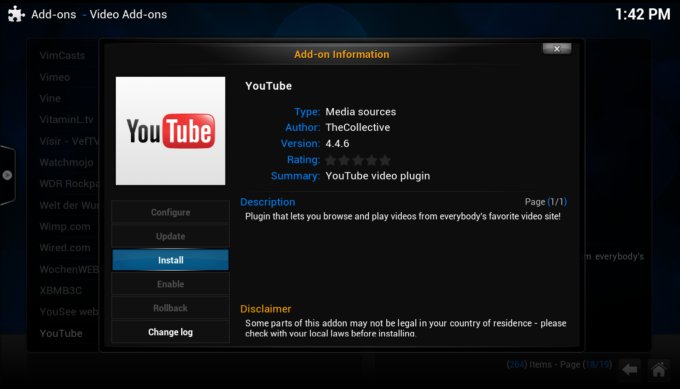Click the 'Media sources' type value
Image resolution: width=680 pixels, height=389 pixels.
pyautogui.click(x=360, y=112)
